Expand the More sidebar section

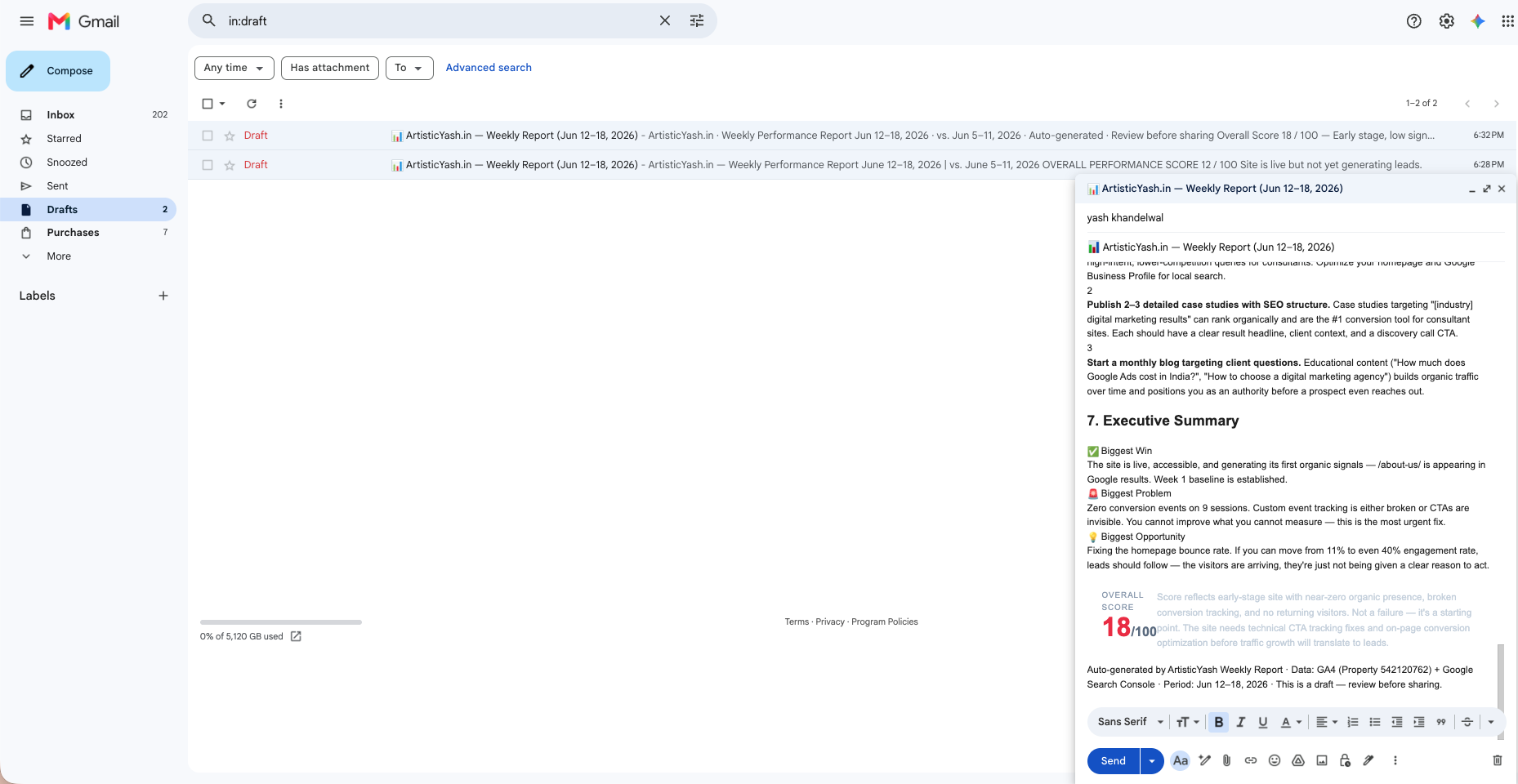point(59,256)
